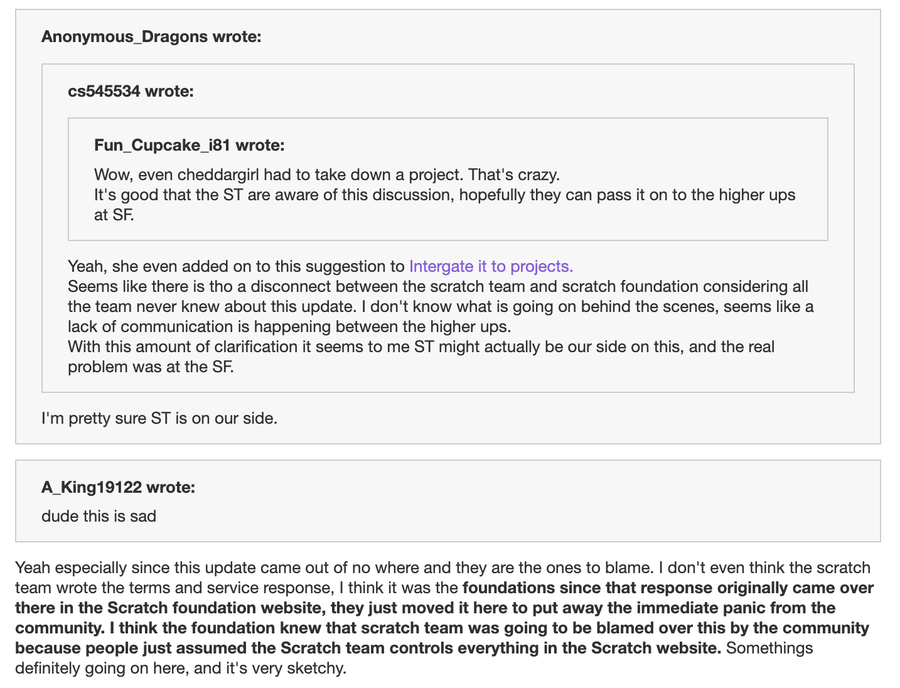900x688 pixels.
Task: Click the "A_King19122 wrote:" quote header
Action: pos(118,488)
